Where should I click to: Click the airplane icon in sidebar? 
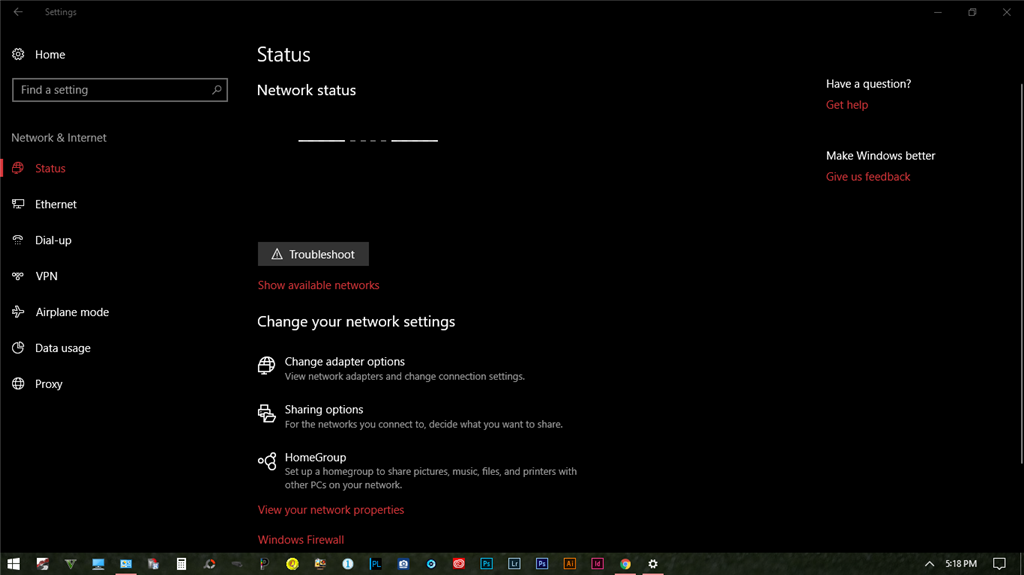pyautogui.click(x=18, y=312)
